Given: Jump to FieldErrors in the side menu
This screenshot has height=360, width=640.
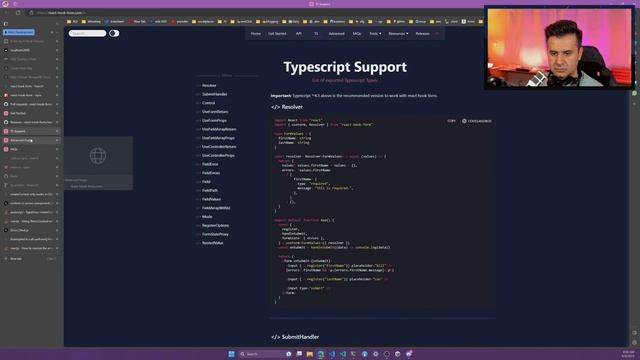Looking at the screenshot, I should (211, 173).
